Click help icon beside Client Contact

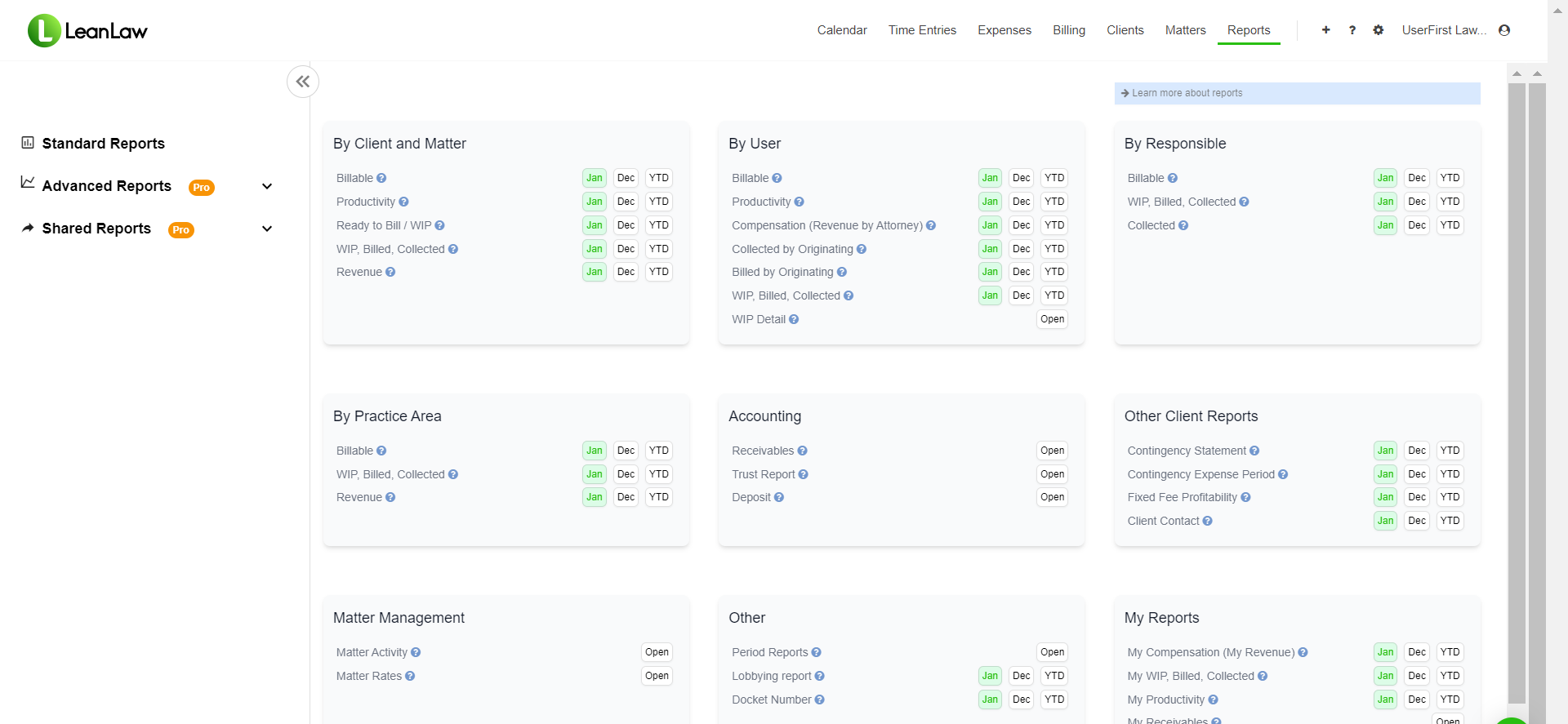click(x=1208, y=521)
